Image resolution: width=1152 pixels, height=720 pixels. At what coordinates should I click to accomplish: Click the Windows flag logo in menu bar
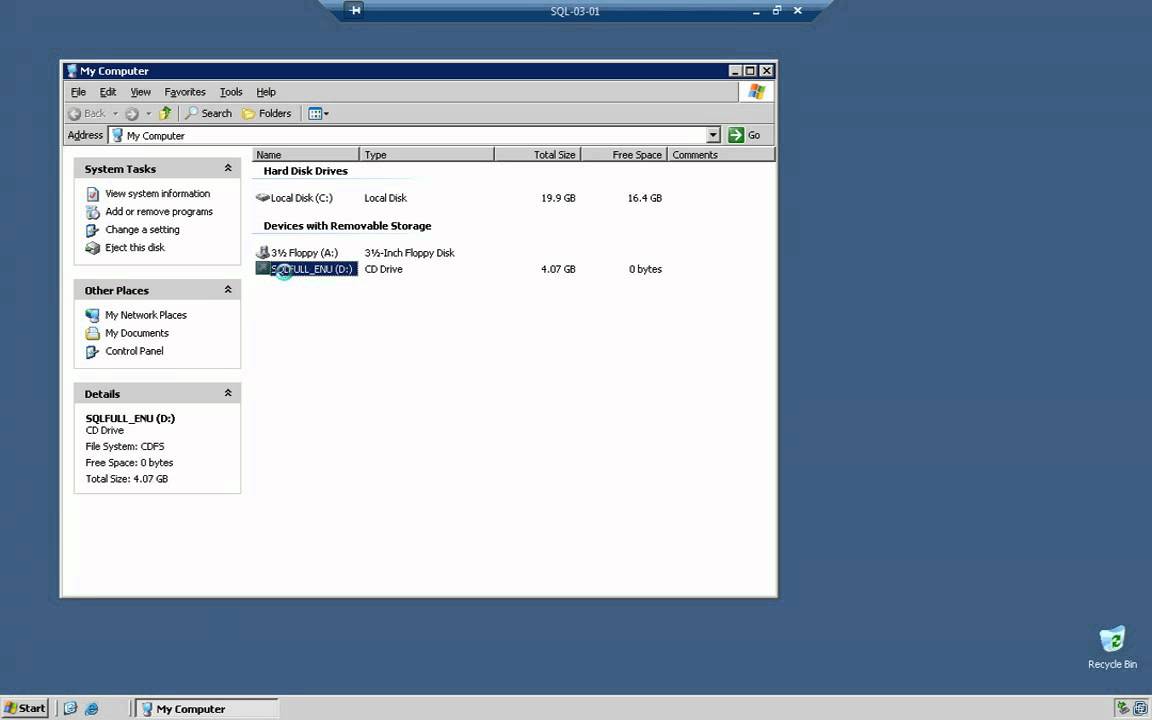tap(756, 92)
